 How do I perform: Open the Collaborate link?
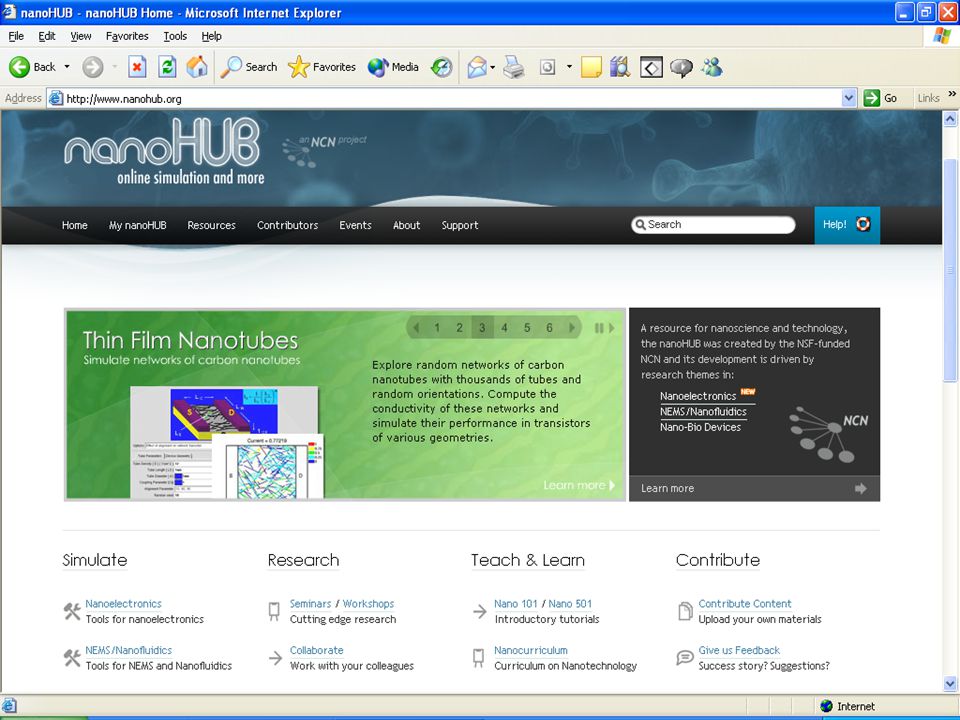(317, 650)
